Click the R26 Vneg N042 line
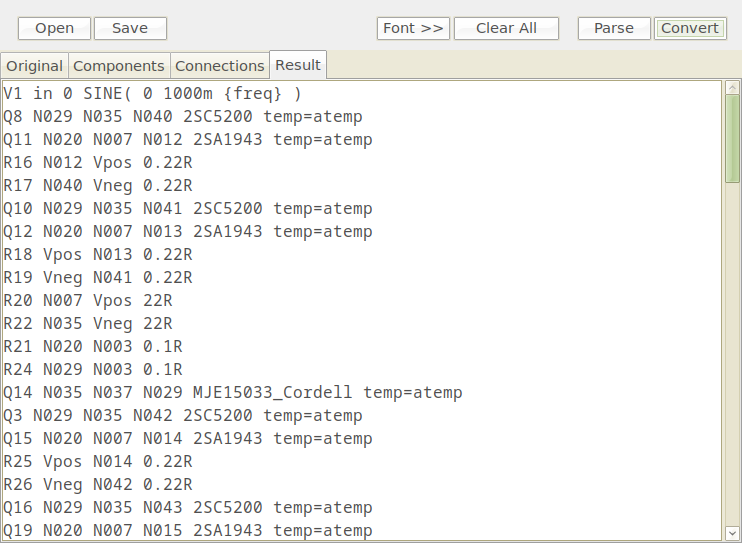Screen dimensions: 742x543 (x=98, y=485)
